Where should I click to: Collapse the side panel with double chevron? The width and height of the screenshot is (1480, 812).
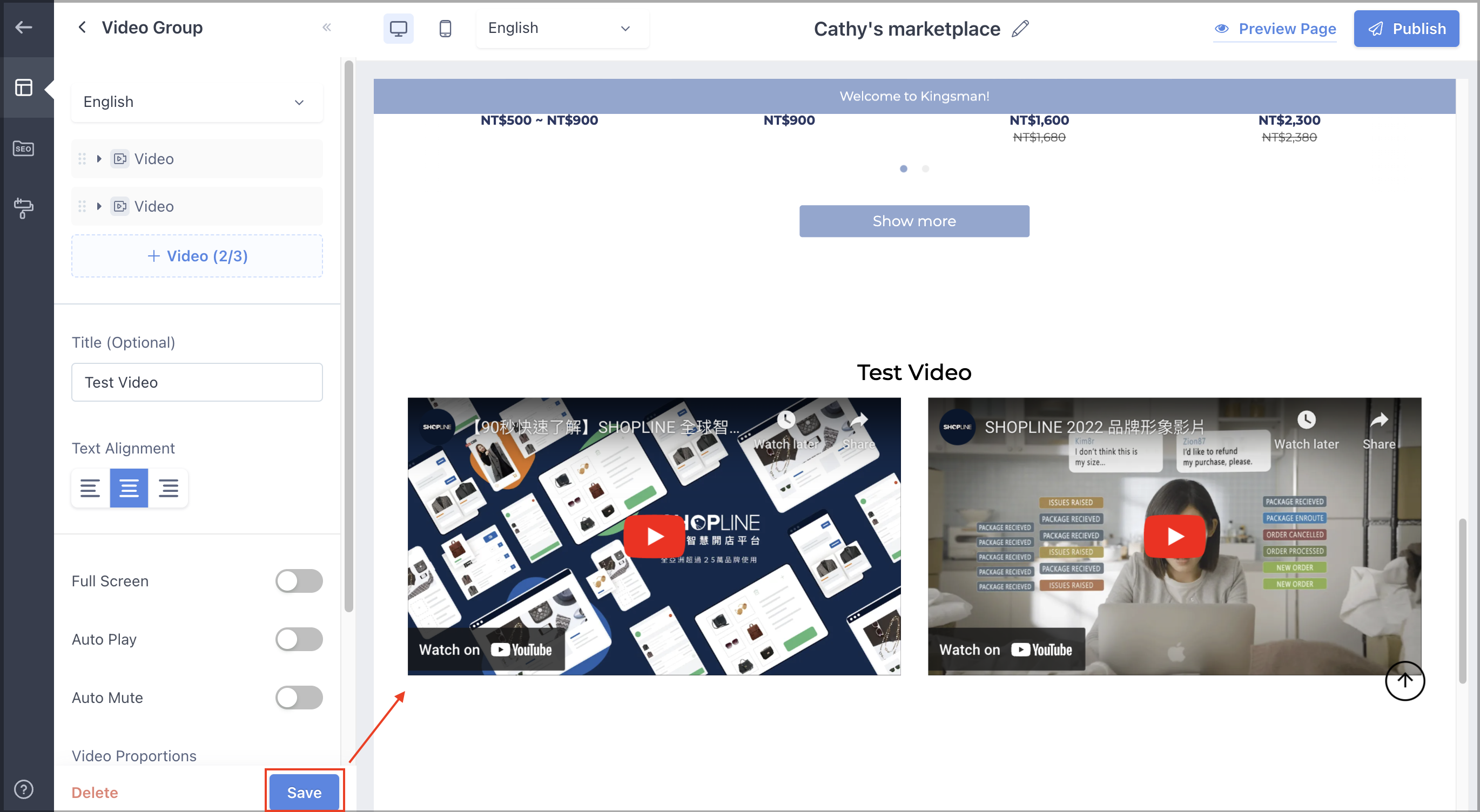click(x=327, y=27)
